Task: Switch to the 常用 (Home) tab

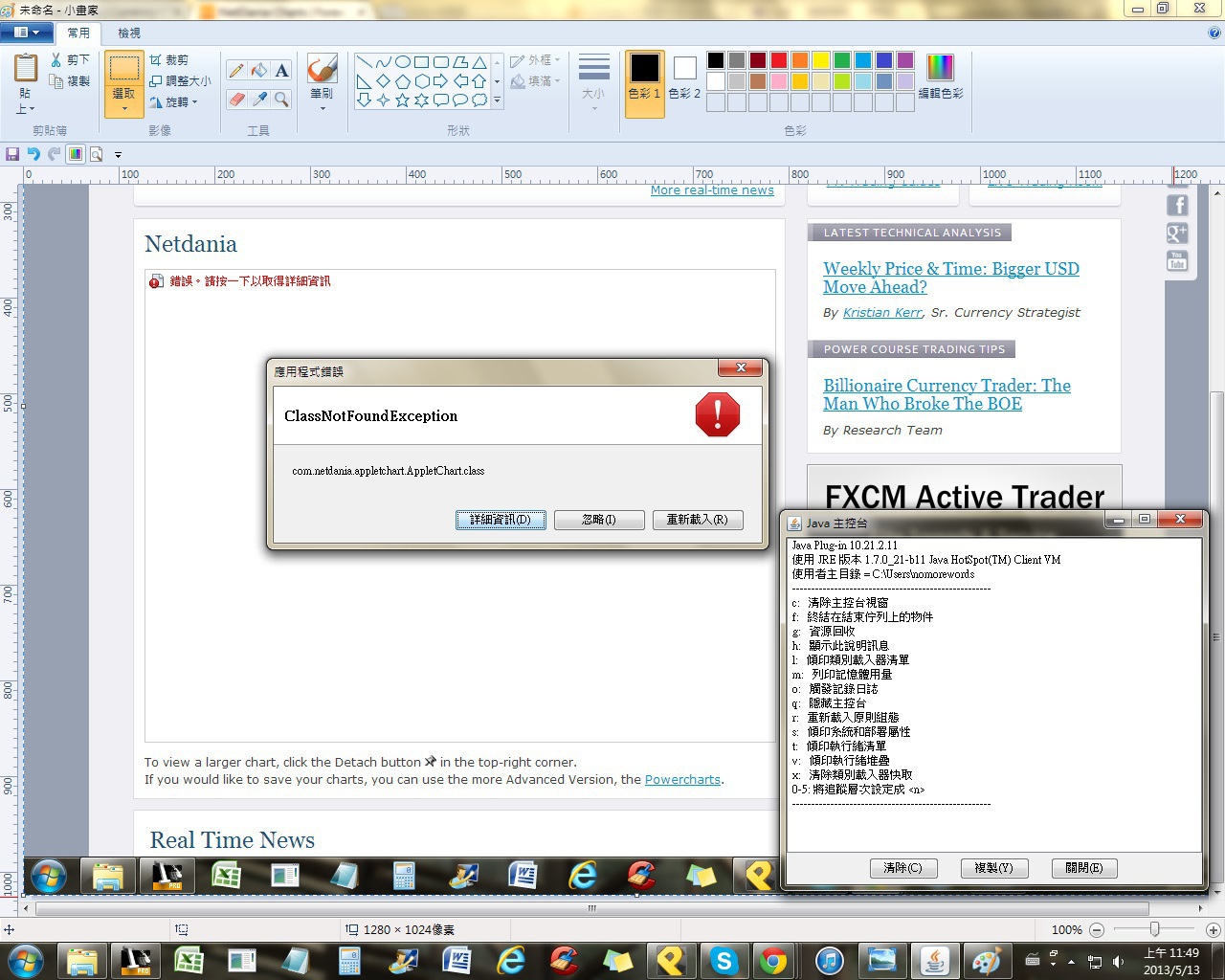Action: pos(78,33)
